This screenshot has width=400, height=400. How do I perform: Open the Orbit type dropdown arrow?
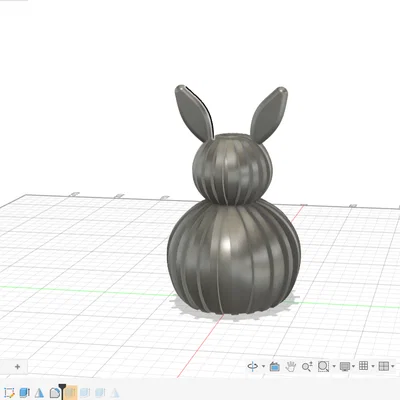(x=263, y=366)
